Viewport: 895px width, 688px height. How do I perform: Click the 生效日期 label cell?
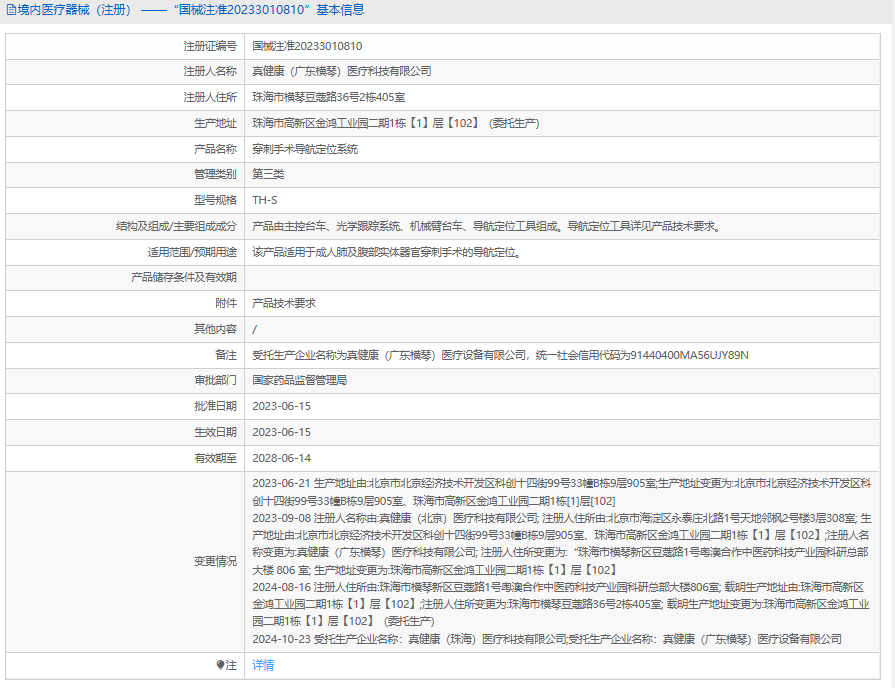pyautogui.click(x=125, y=432)
